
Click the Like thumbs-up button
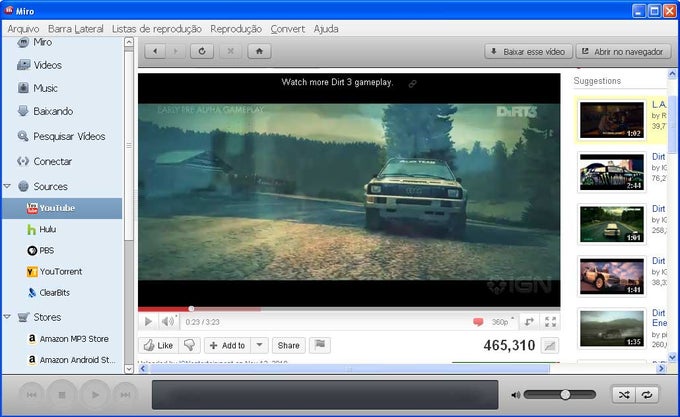point(158,345)
